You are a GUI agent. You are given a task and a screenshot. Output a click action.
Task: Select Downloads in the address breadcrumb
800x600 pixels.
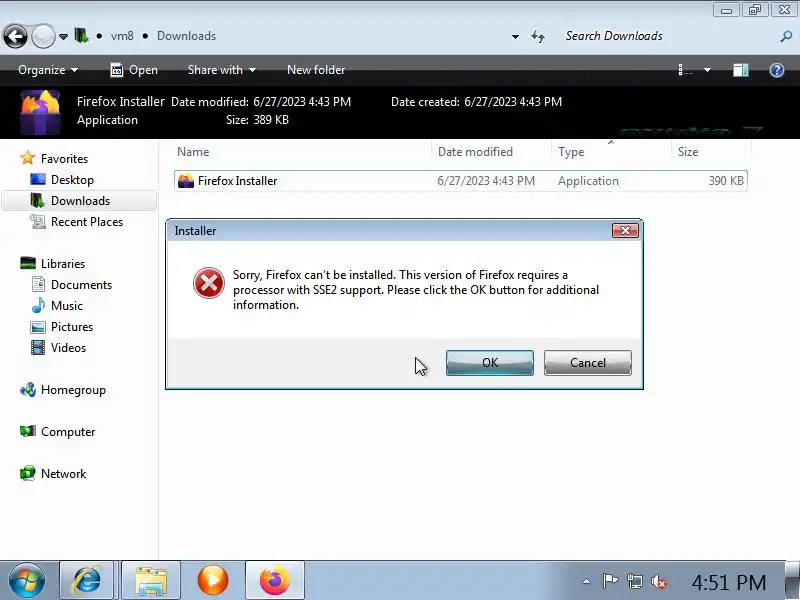pos(186,36)
